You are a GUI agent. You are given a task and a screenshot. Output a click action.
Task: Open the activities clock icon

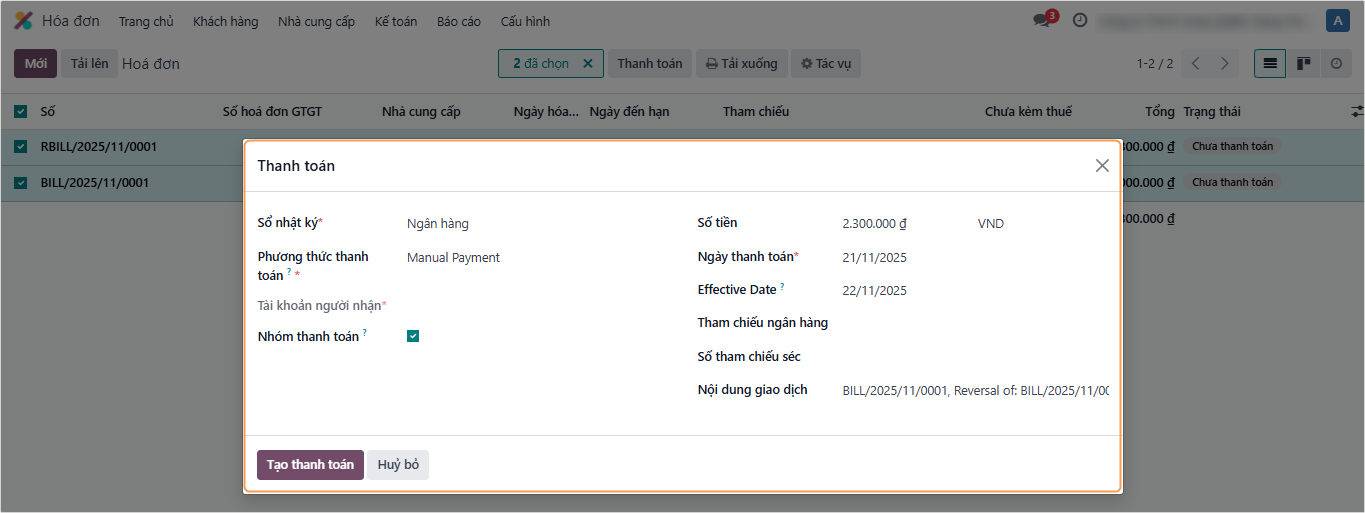(1080, 20)
